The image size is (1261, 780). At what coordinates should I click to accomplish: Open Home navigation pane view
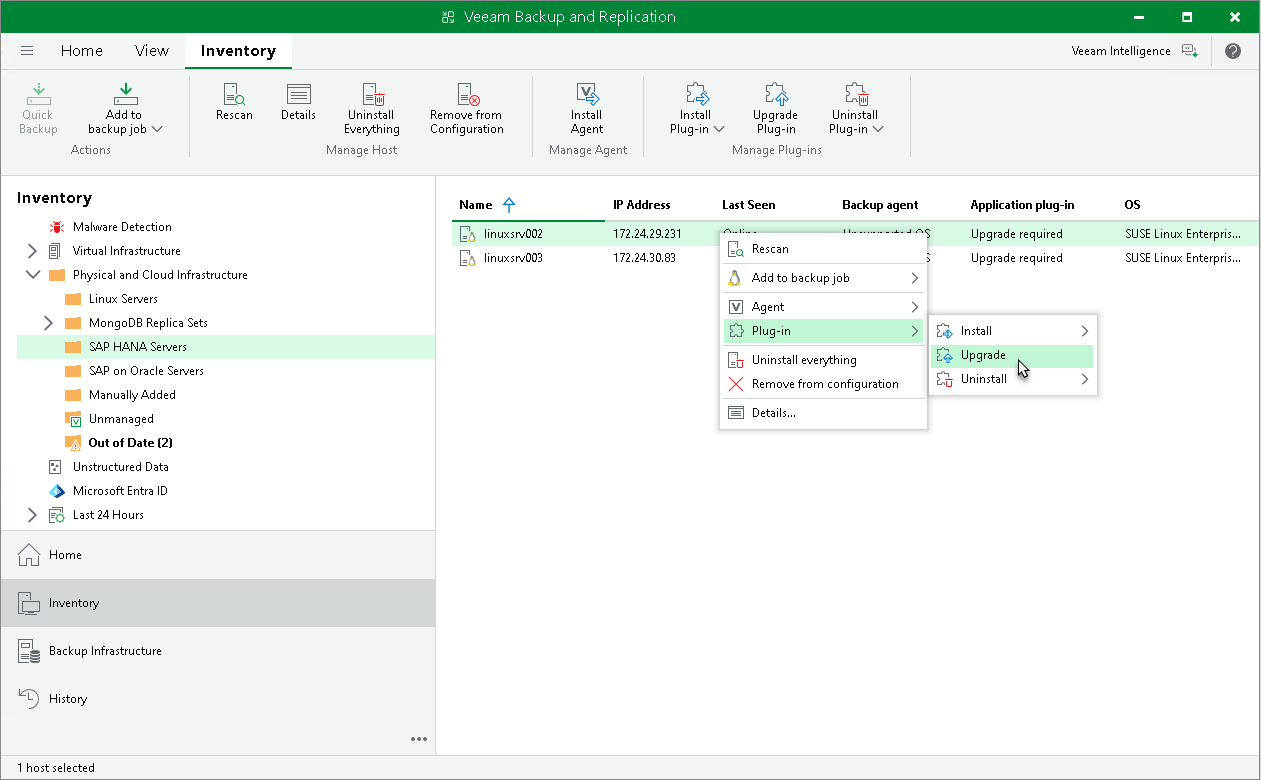click(218, 555)
